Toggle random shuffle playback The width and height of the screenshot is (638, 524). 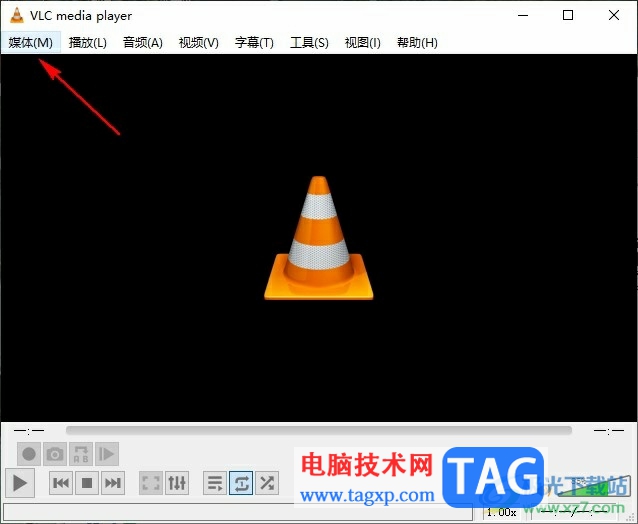tap(267, 483)
